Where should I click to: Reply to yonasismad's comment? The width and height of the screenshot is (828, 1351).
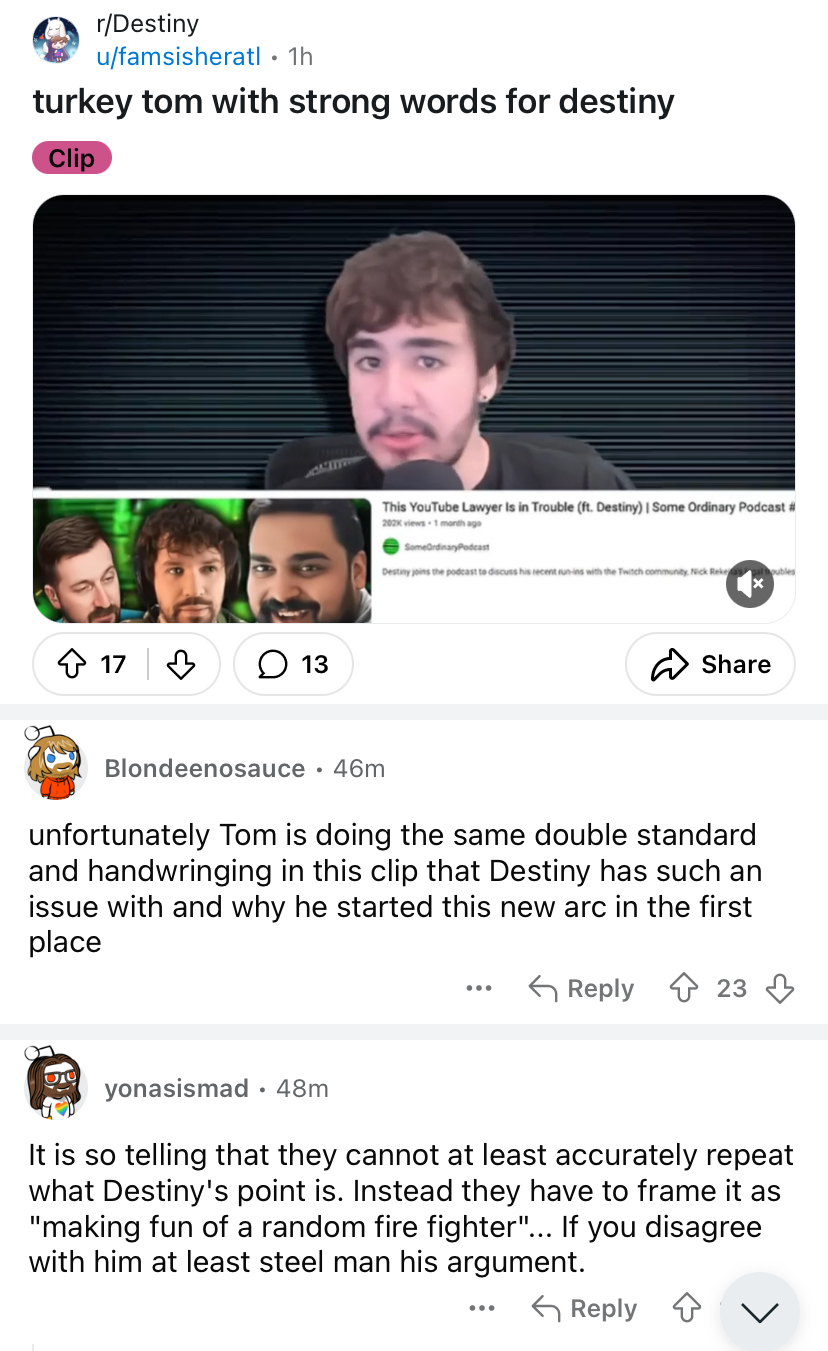point(584,1308)
